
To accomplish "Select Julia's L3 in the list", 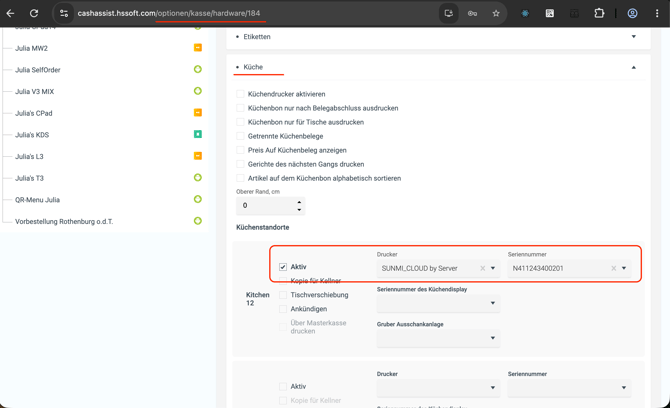I will pos(29,156).
